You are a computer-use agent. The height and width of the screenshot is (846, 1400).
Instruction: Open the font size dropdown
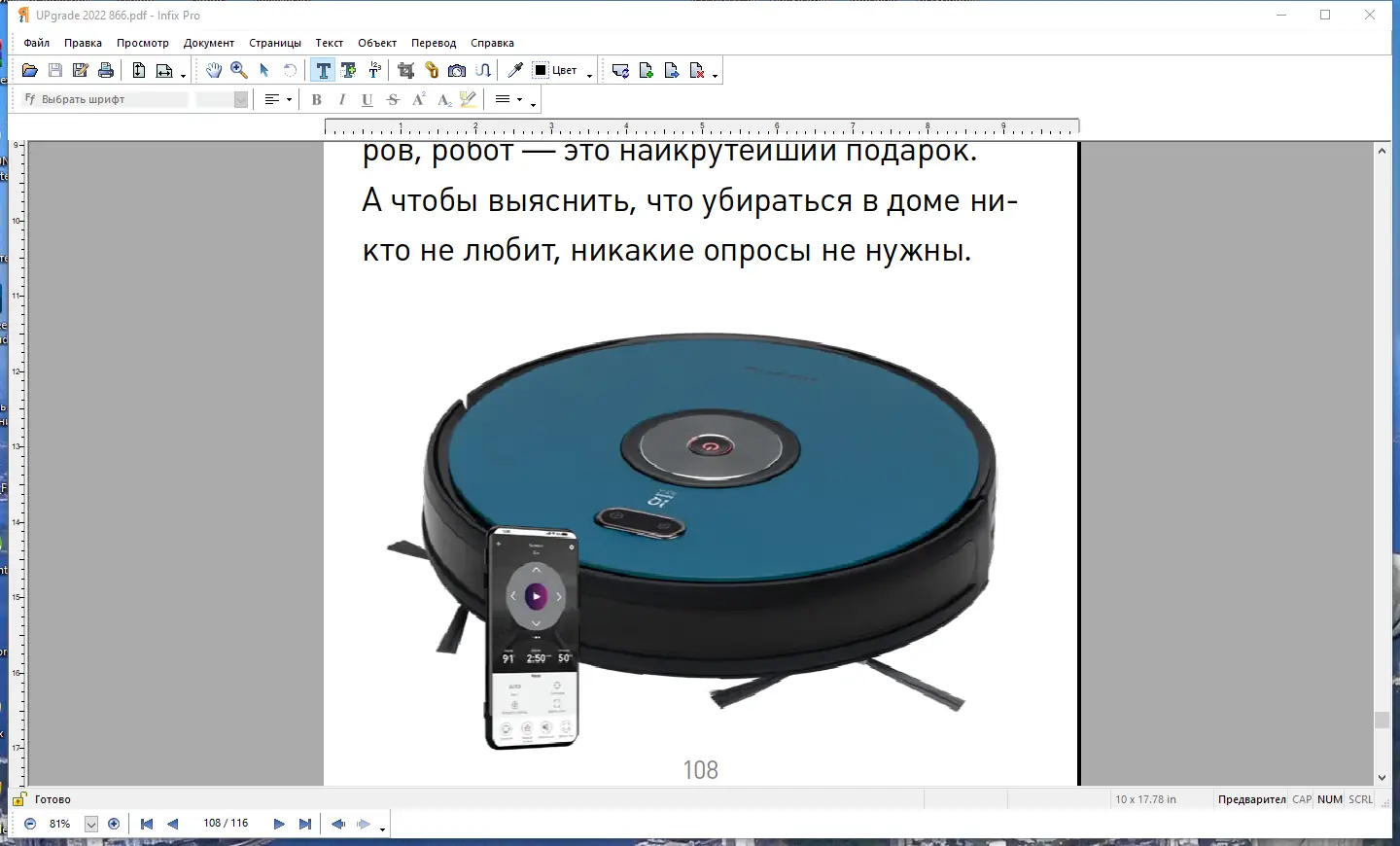(240, 99)
